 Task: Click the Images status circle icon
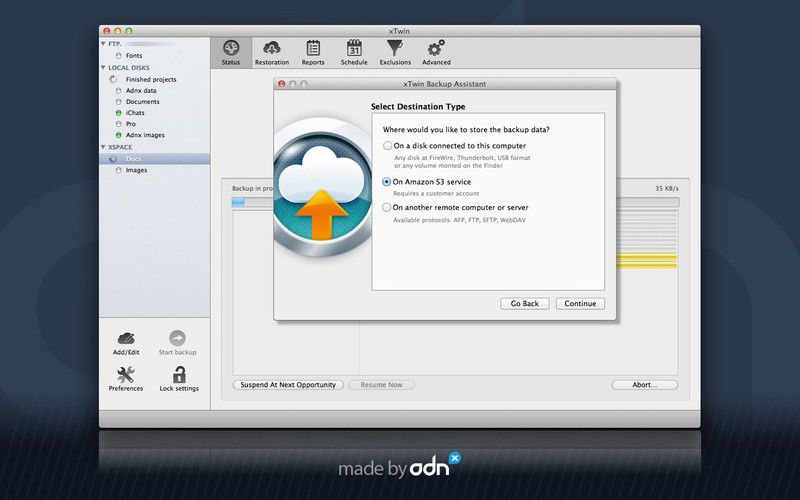point(118,170)
